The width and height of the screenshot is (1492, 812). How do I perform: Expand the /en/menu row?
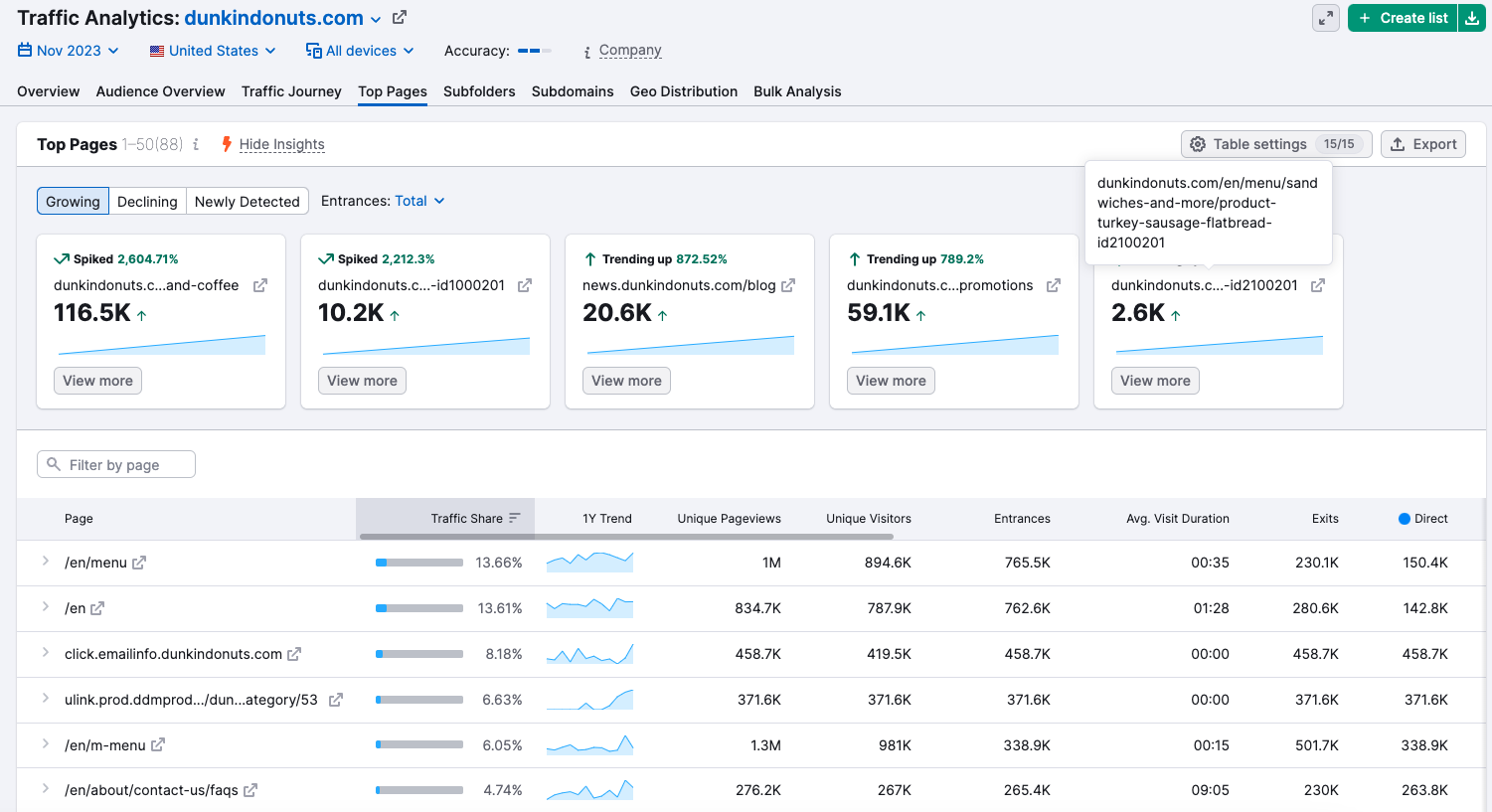(x=46, y=562)
